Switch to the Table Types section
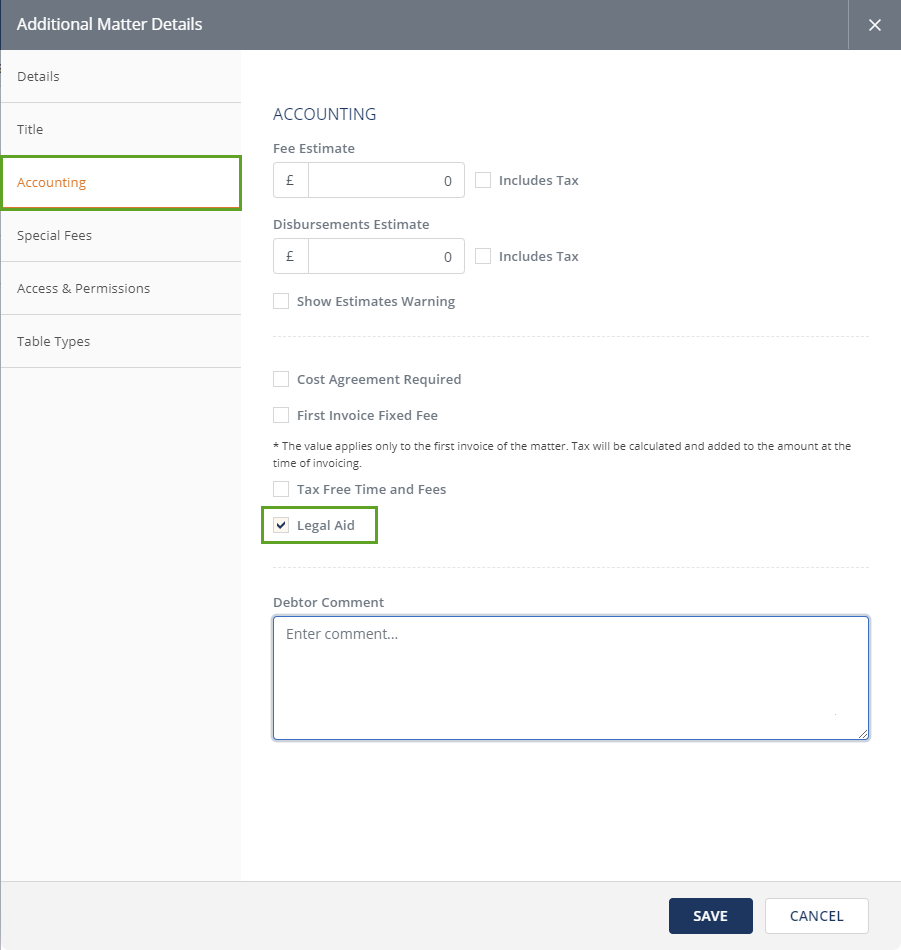 [120, 342]
